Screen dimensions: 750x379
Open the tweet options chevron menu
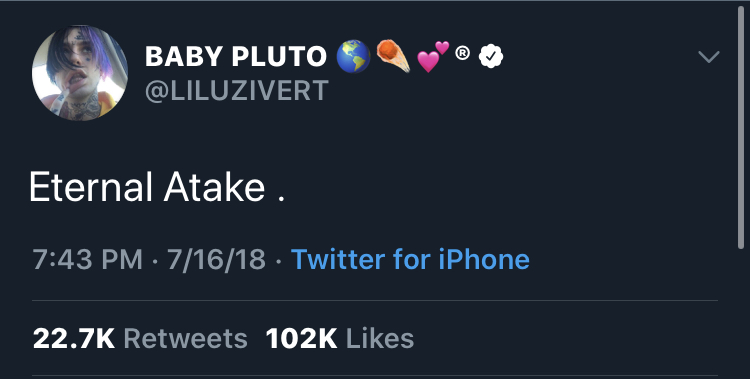pyautogui.click(x=708, y=56)
